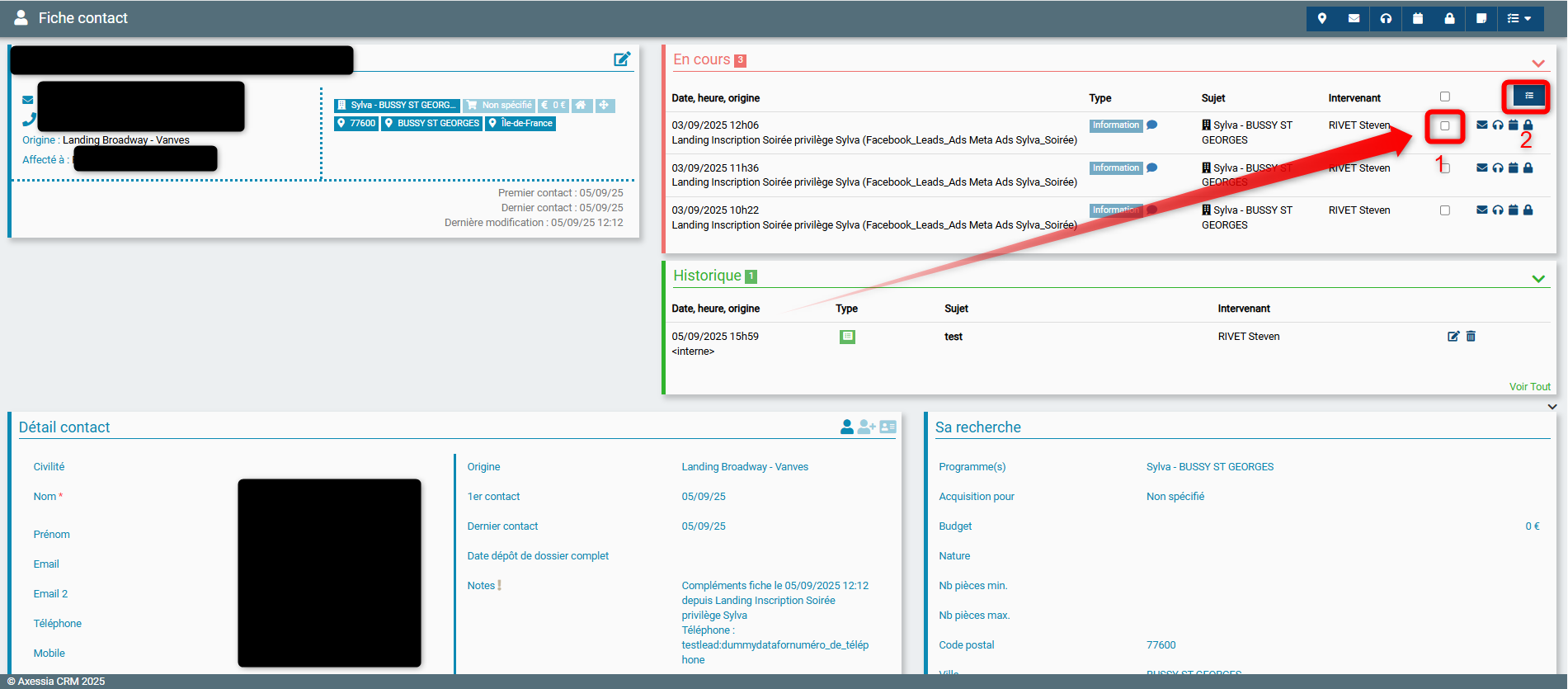
Task: Delete the 'test' history entry via trash icon
Action: tap(1471, 336)
